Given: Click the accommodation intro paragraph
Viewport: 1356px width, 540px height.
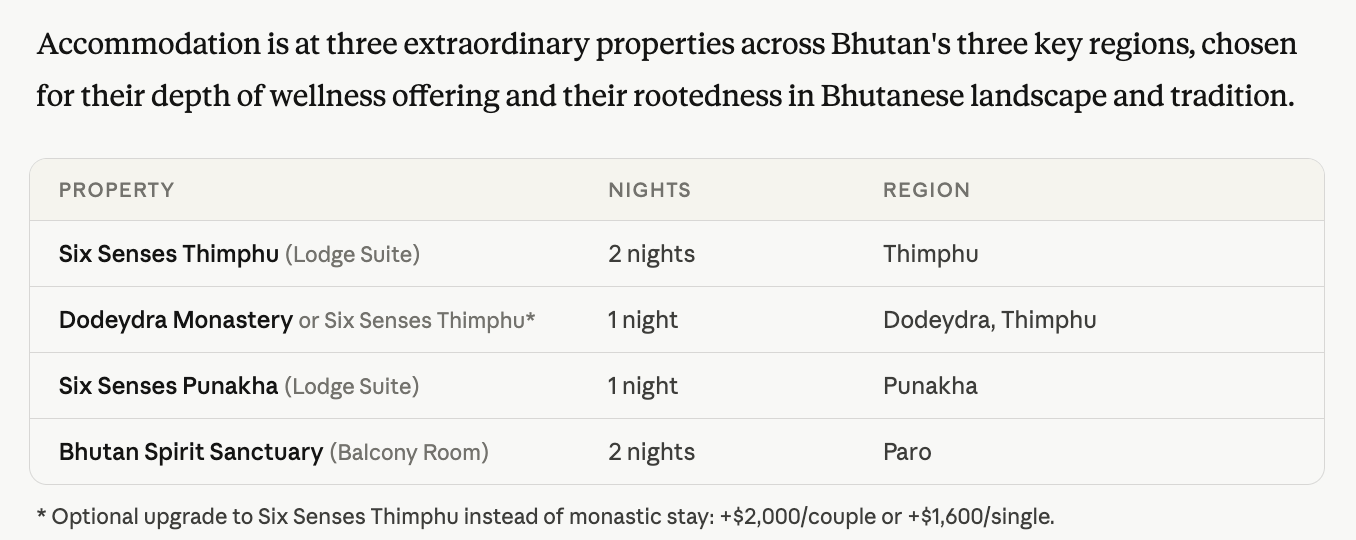Looking at the screenshot, I should point(665,70).
